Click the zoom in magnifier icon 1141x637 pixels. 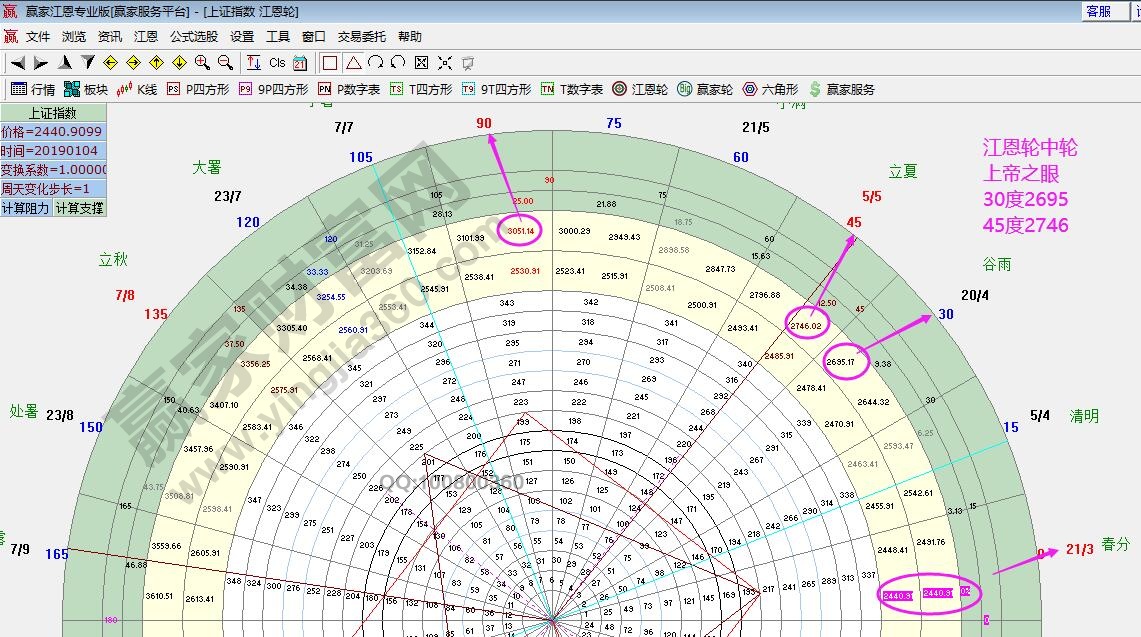tap(202, 62)
